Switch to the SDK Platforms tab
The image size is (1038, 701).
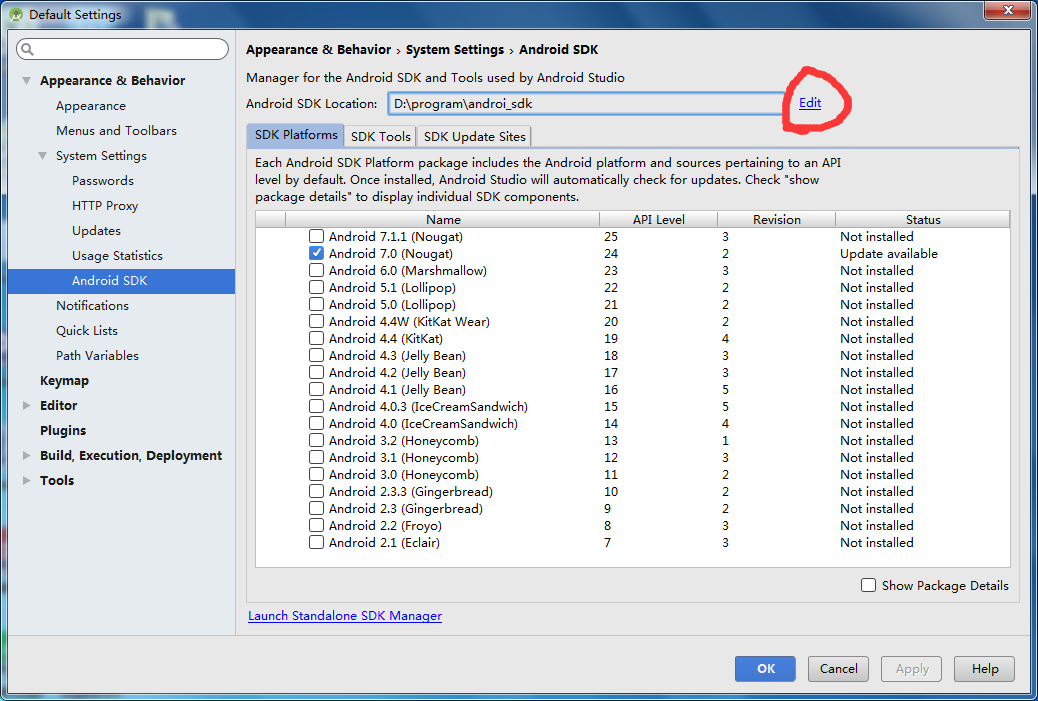pyautogui.click(x=296, y=135)
